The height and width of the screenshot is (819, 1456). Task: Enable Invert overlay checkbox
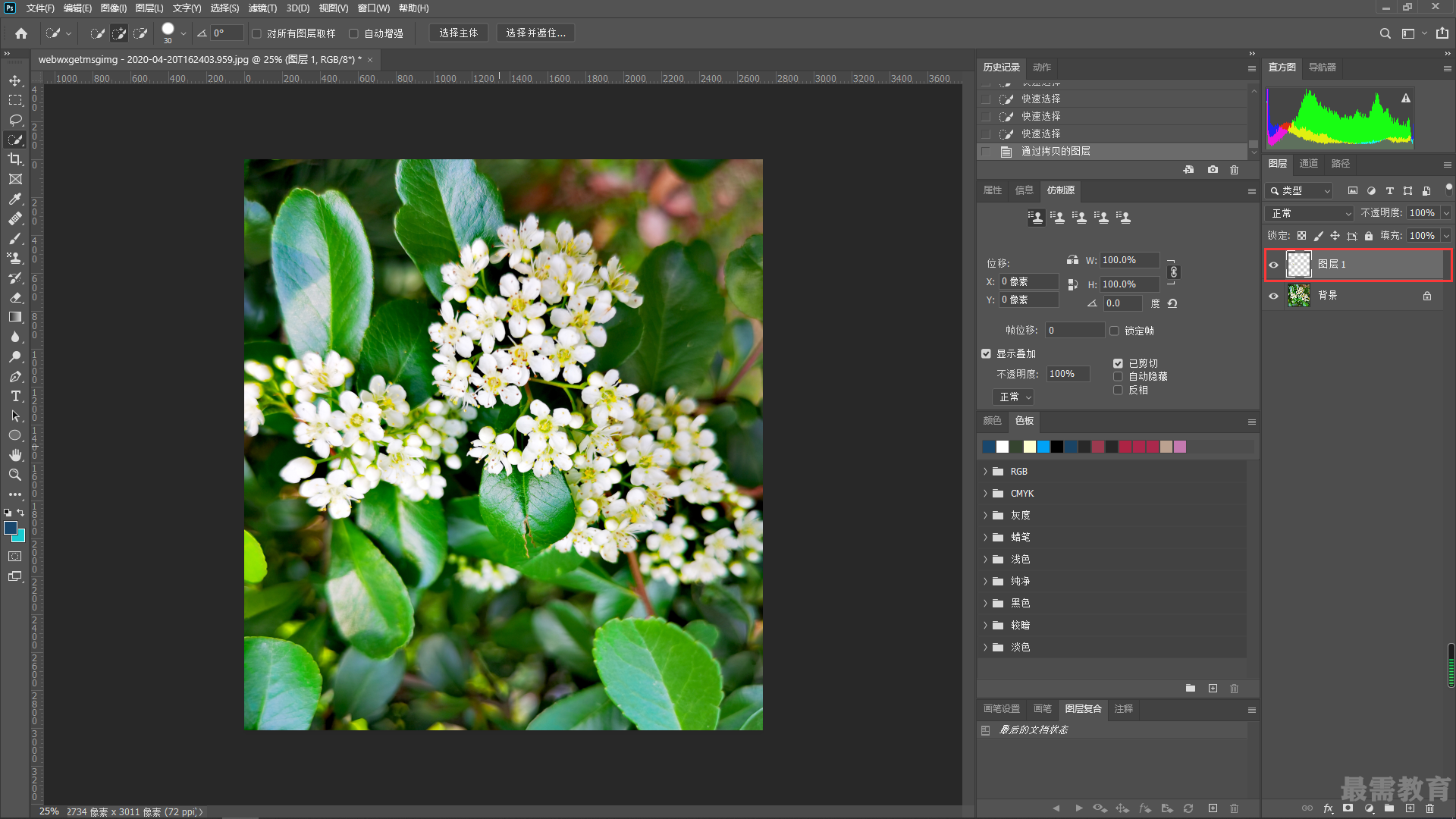(x=1118, y=390)
